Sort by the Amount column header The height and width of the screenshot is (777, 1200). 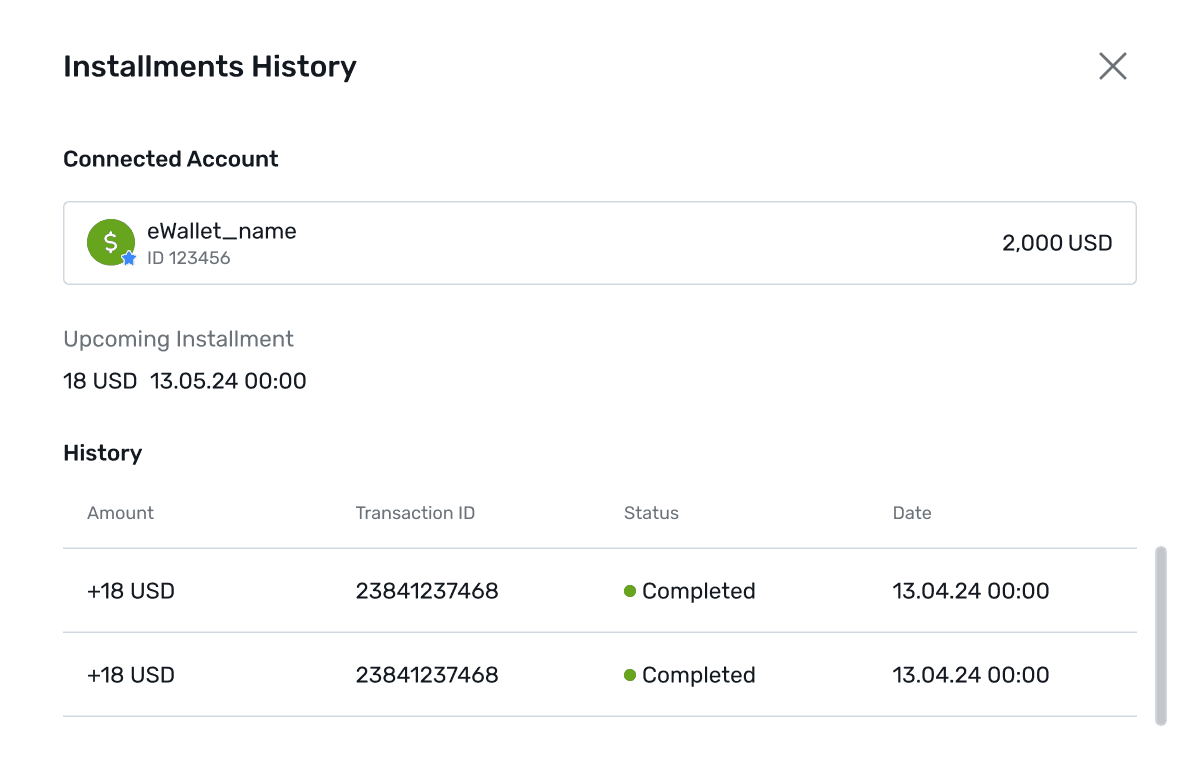point(120,513)
